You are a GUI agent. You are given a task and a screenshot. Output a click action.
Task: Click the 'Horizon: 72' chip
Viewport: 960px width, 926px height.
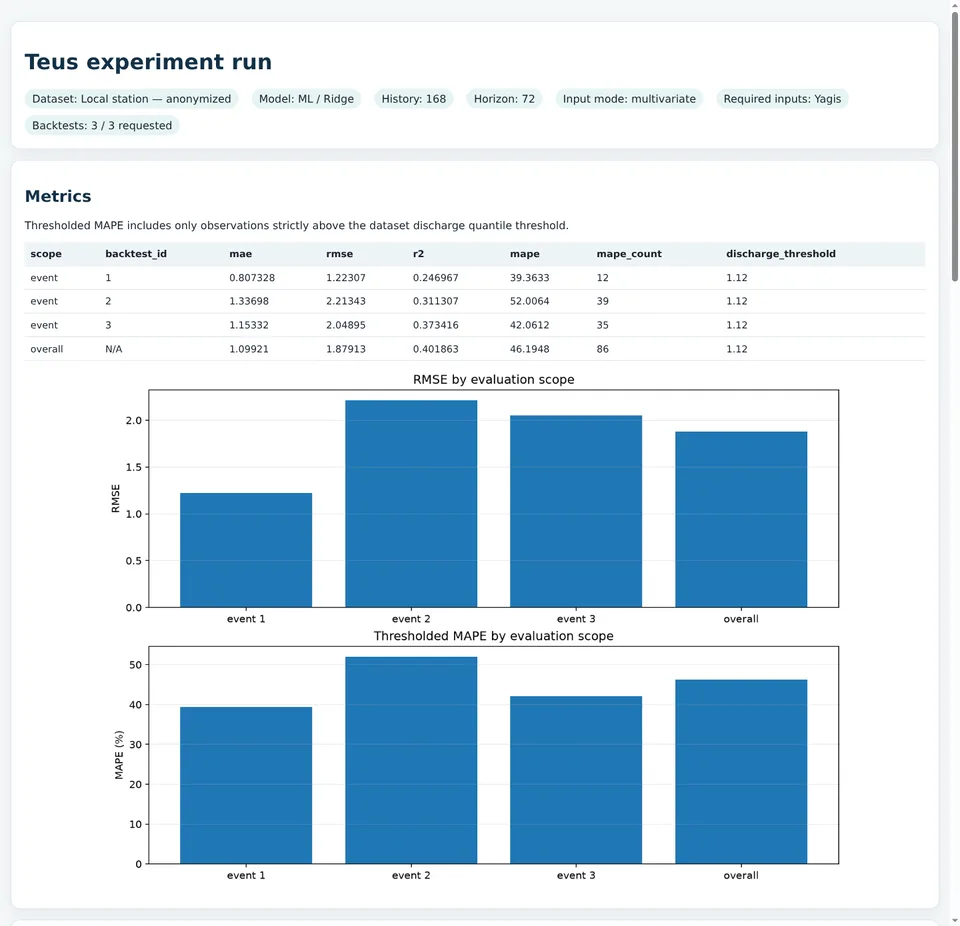504,99
